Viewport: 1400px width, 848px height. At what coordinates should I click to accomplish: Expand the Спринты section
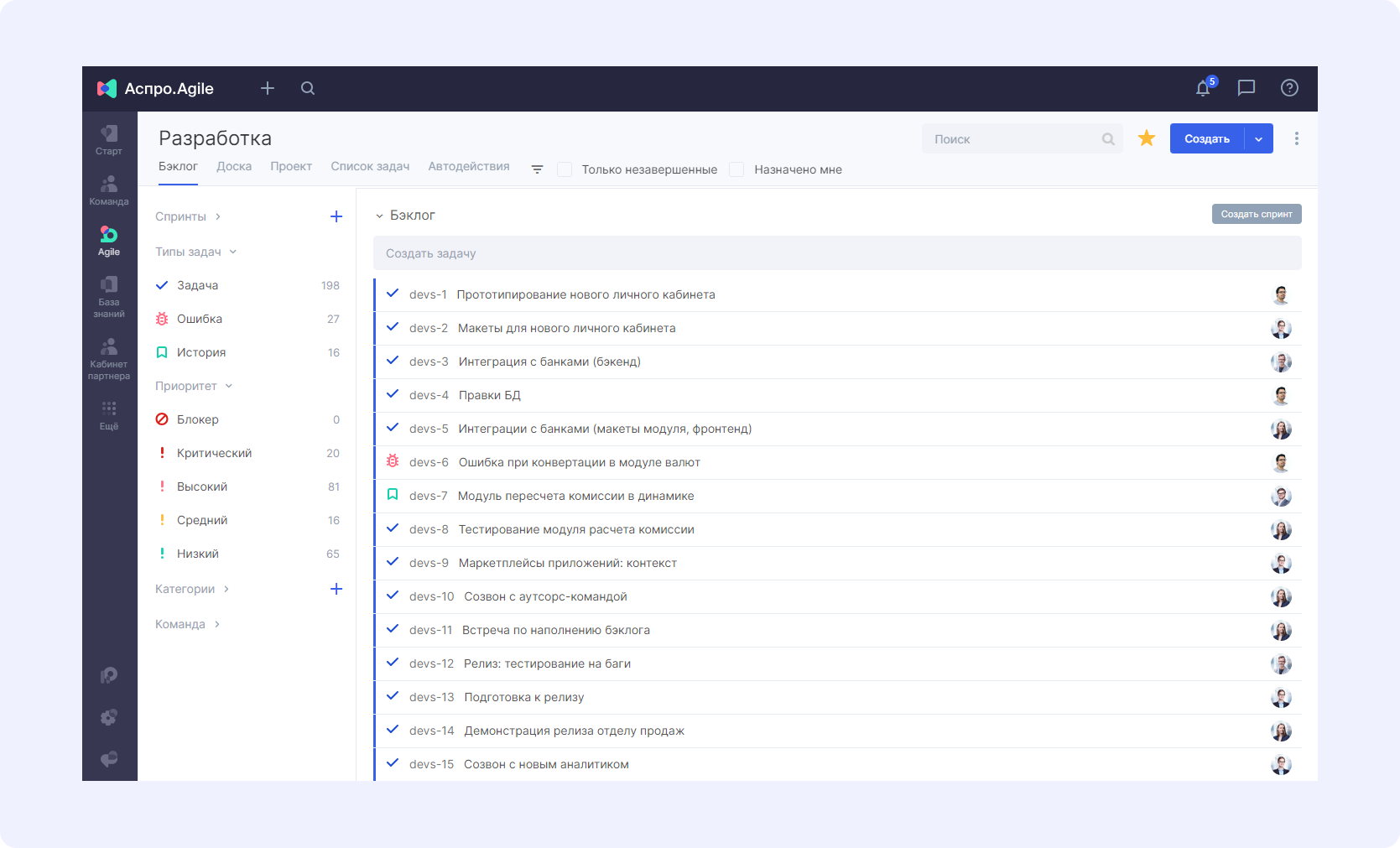(188, 216)
